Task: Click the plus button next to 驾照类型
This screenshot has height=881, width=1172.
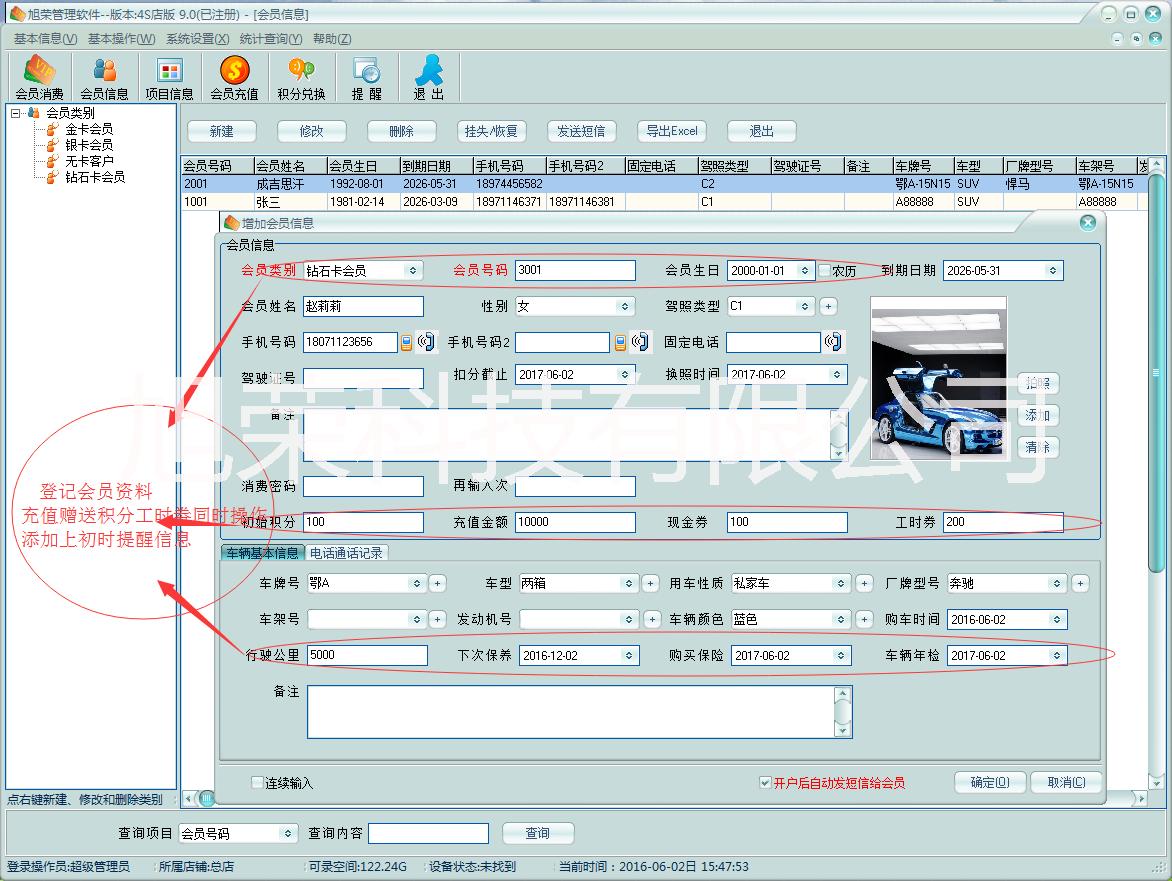Action: [829, 307]
